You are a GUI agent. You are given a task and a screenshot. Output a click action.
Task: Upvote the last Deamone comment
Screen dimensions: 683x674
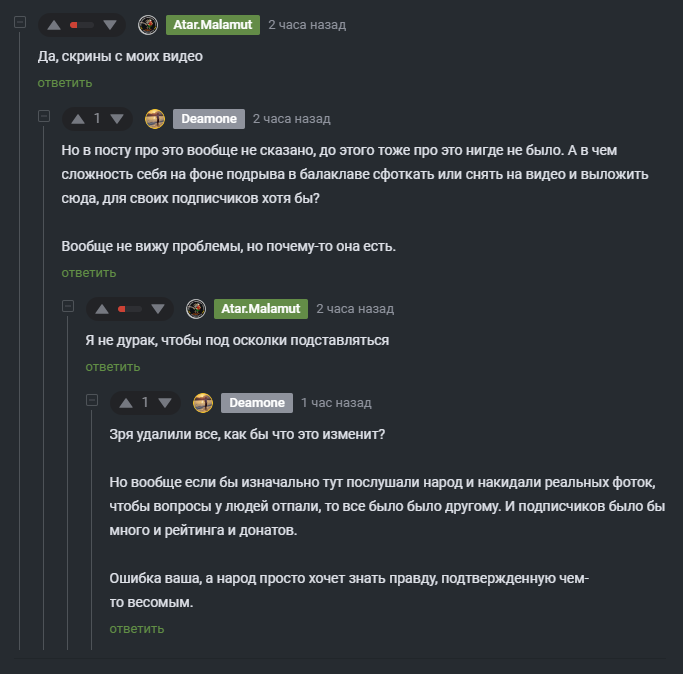coord(124,403)
